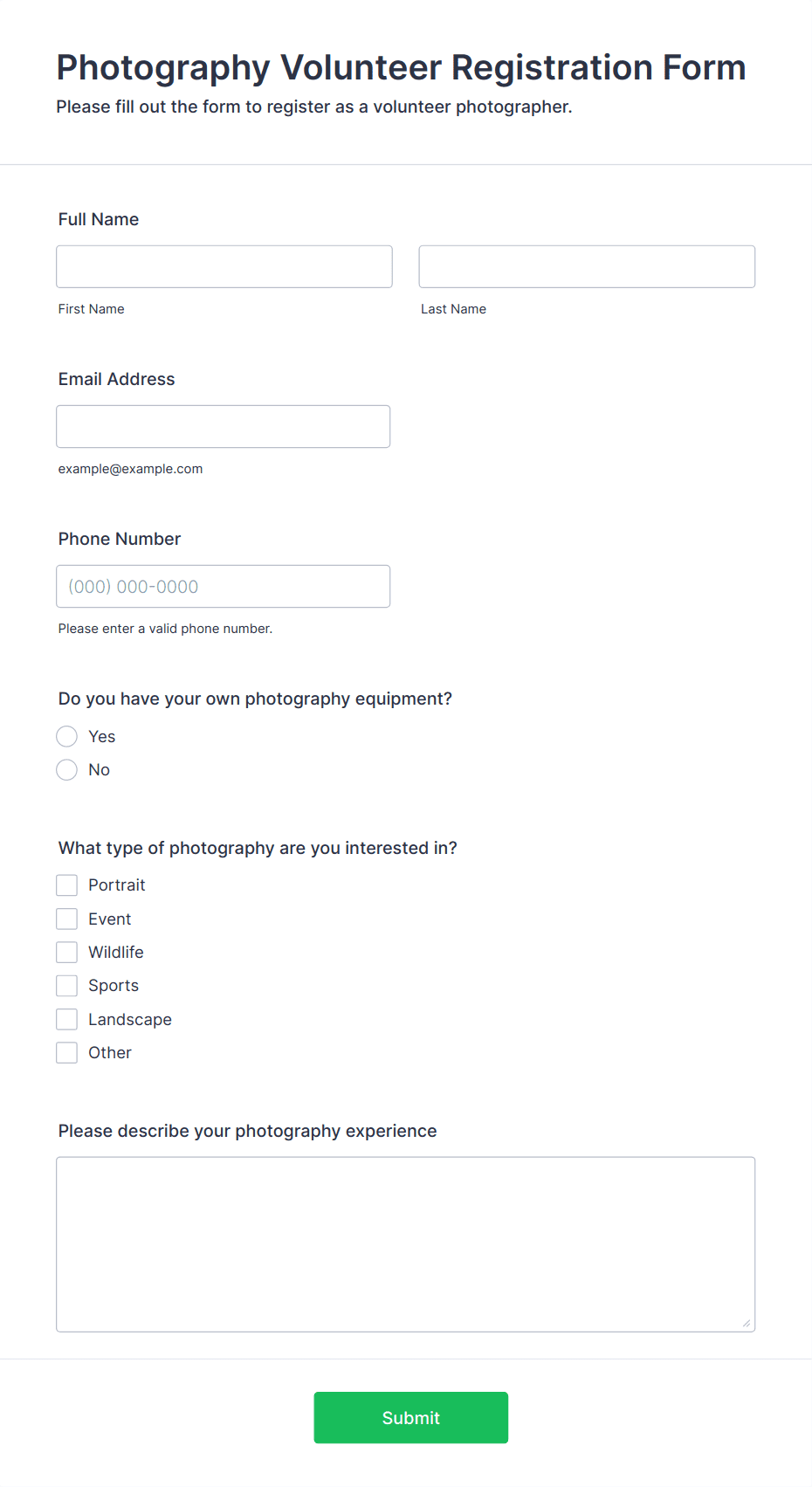Click the Yes radio label text
Image resolution: width=812 pixels, height=1487 pixels.
[x=102, y=737]
